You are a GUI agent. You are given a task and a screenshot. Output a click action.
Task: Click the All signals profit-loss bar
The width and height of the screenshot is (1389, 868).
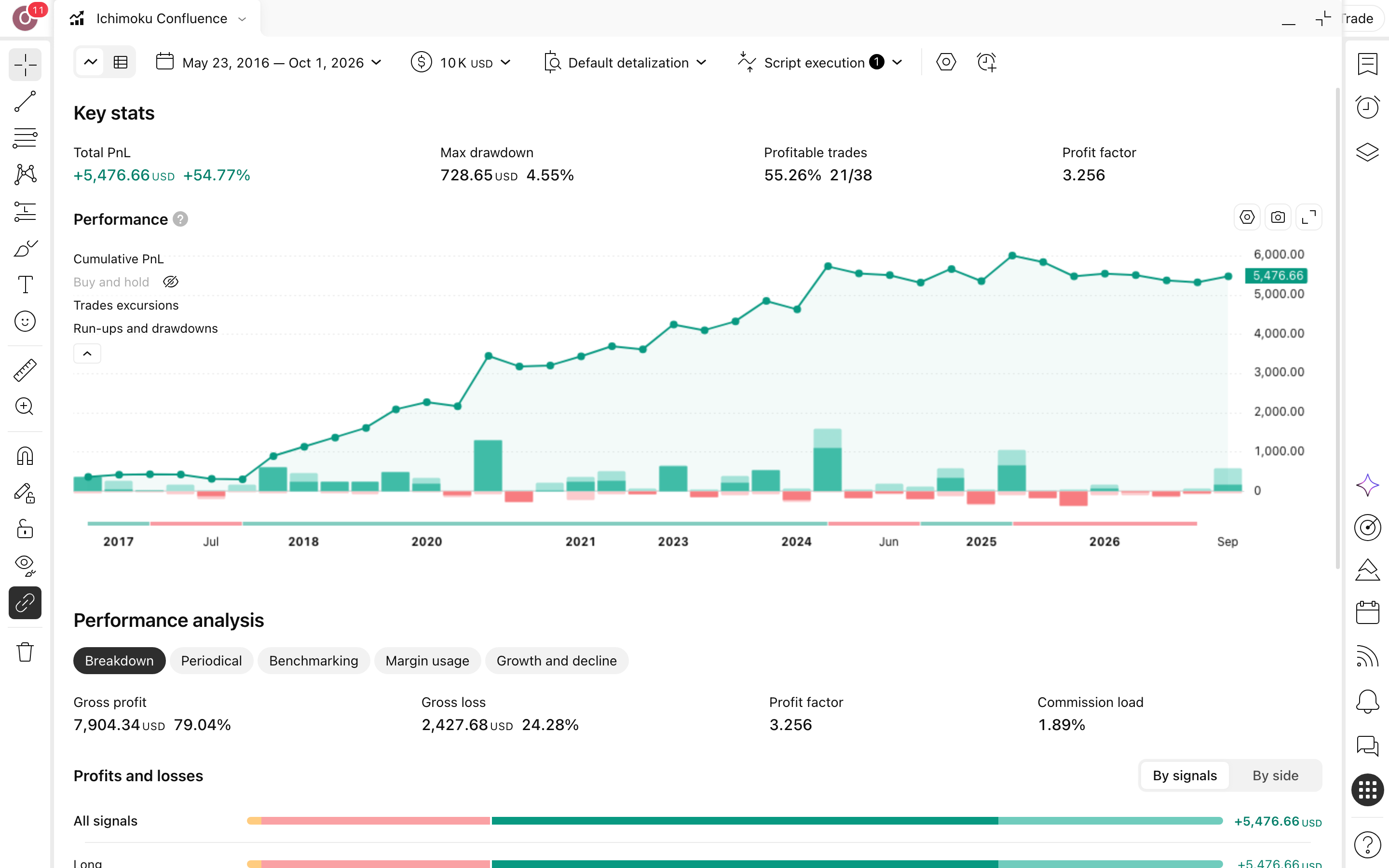coord(735,821)
